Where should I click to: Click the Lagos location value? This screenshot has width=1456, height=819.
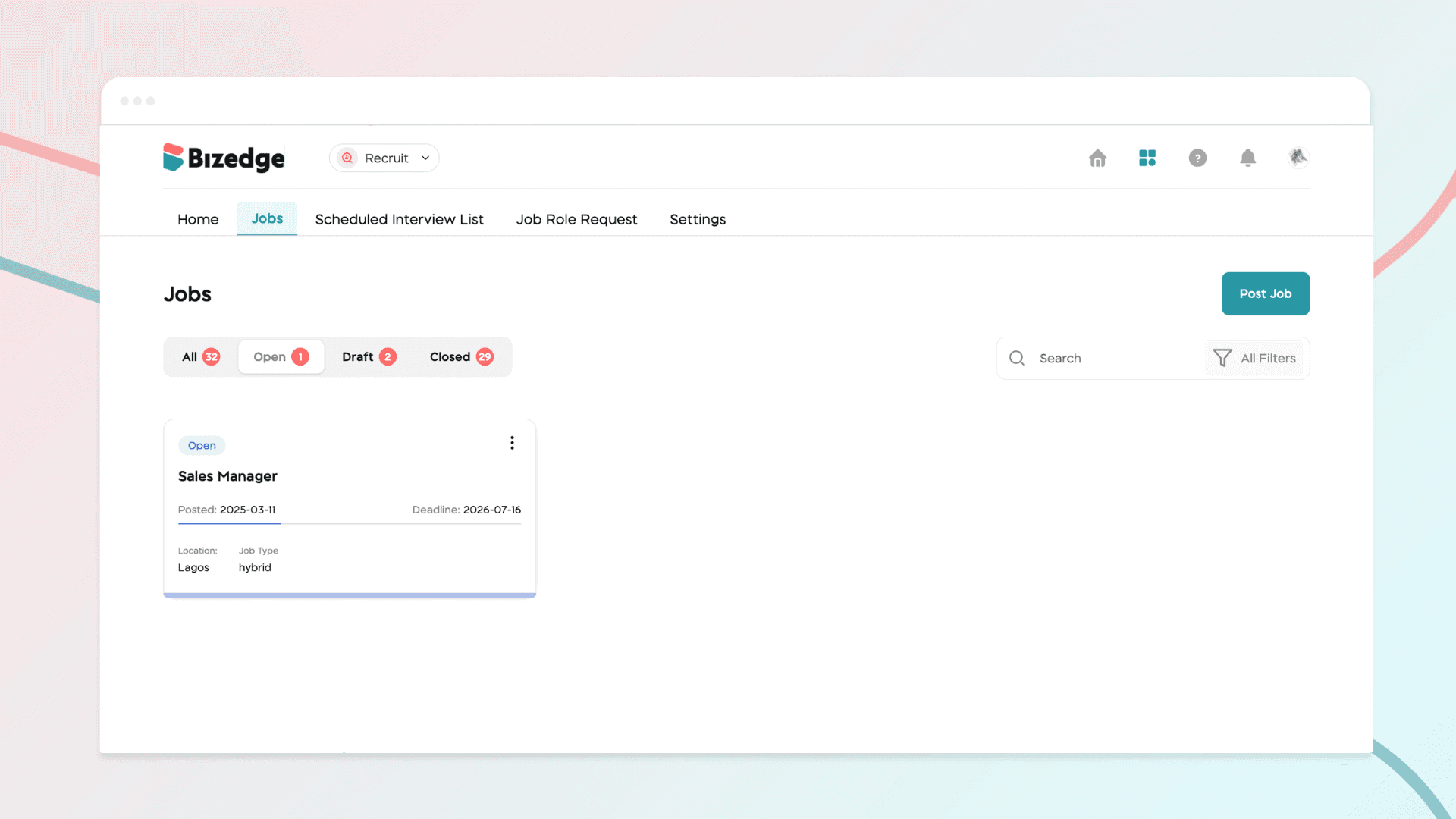click(x=193, y=567)
